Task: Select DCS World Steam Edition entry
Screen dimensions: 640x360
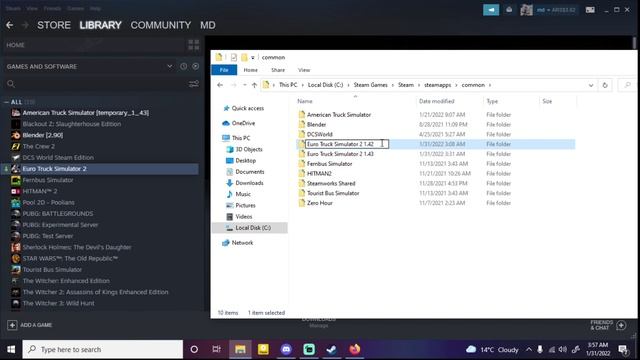Action: (x=58, y=158)
